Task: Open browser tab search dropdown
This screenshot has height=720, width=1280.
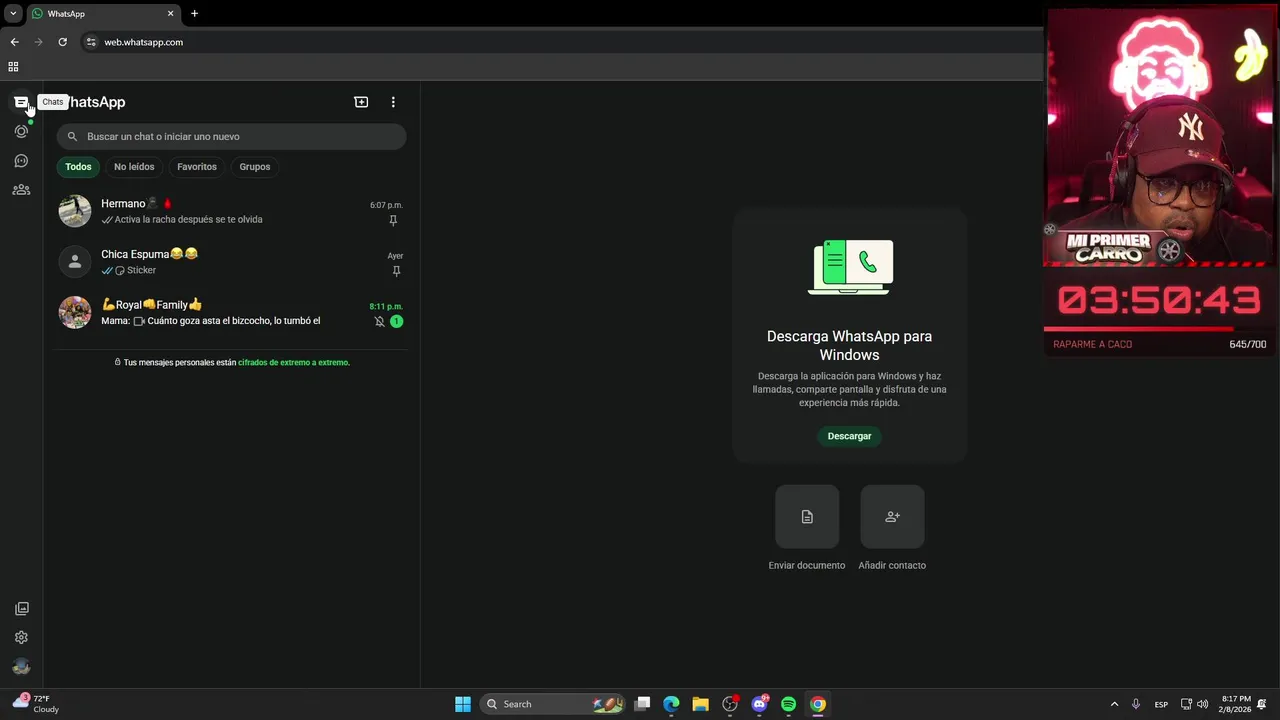Action: pos(13,14)
